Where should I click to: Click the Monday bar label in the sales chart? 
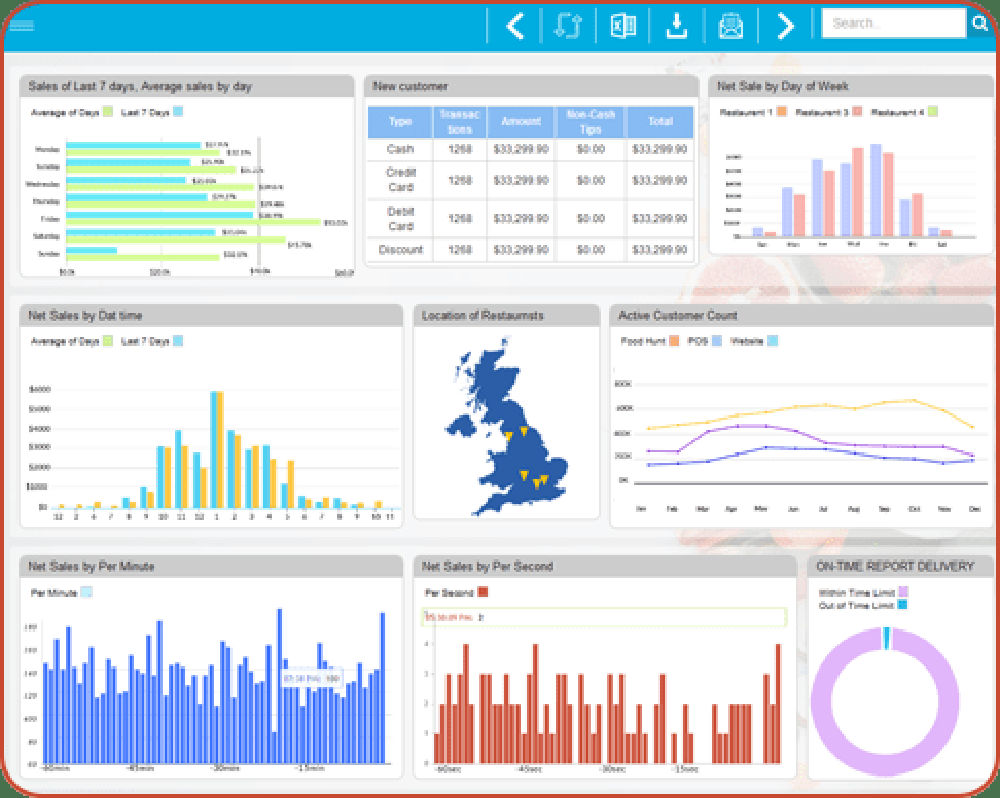[47, 149]
